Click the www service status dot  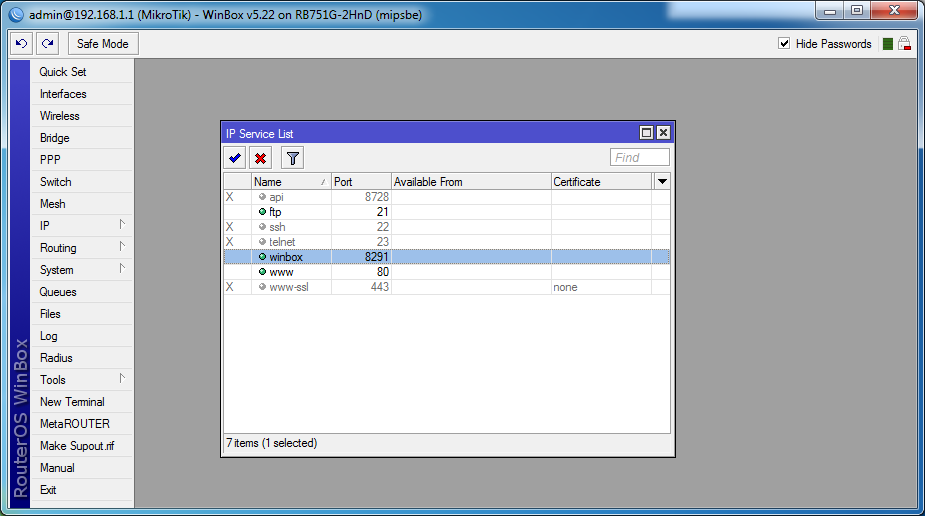click(263, 272)
